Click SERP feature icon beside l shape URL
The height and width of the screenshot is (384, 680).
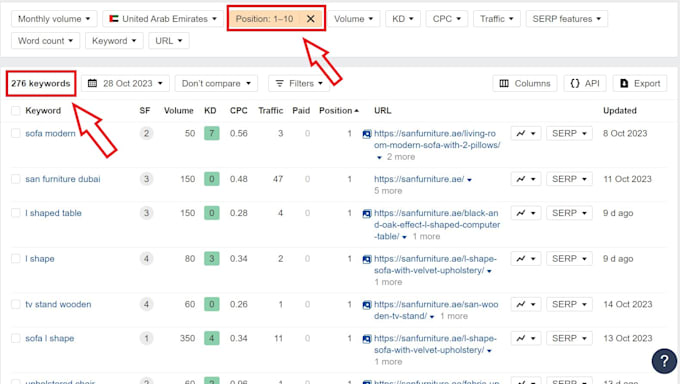coord(367,259)
